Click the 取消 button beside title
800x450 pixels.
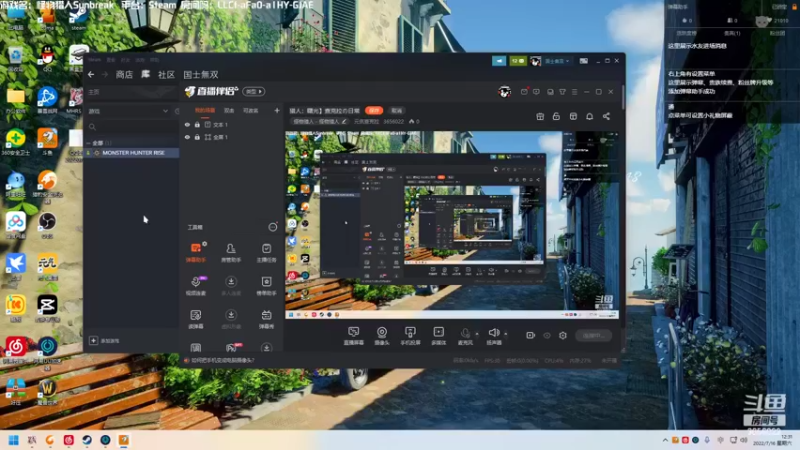(396, 110)
